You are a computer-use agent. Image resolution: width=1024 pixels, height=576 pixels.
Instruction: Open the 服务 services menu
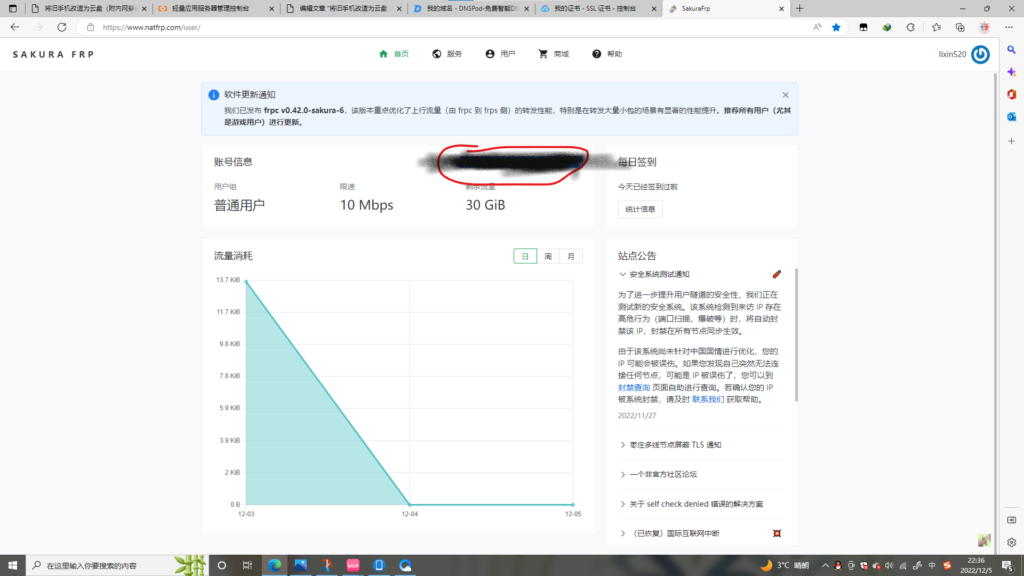pyautogui.click(x=447, y=54)
